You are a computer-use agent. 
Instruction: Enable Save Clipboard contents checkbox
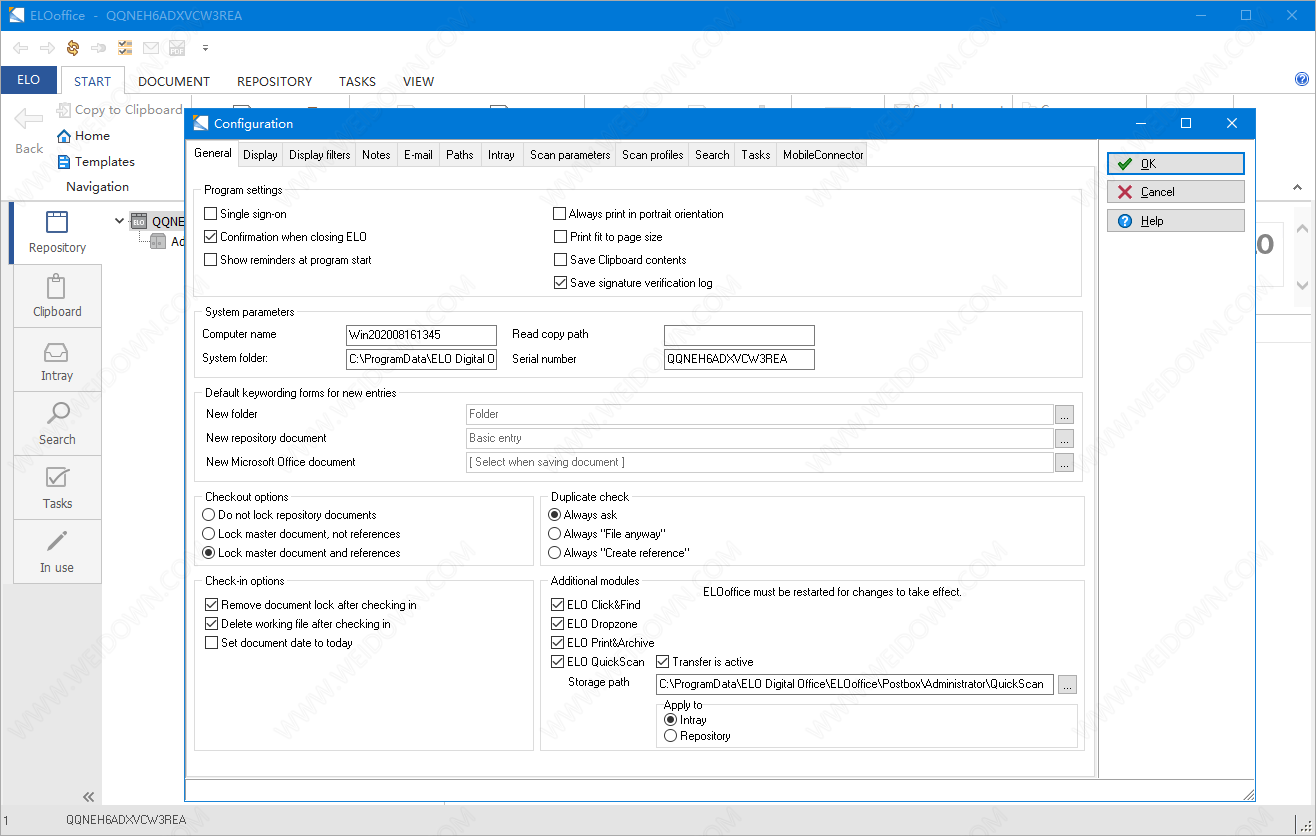560,260
